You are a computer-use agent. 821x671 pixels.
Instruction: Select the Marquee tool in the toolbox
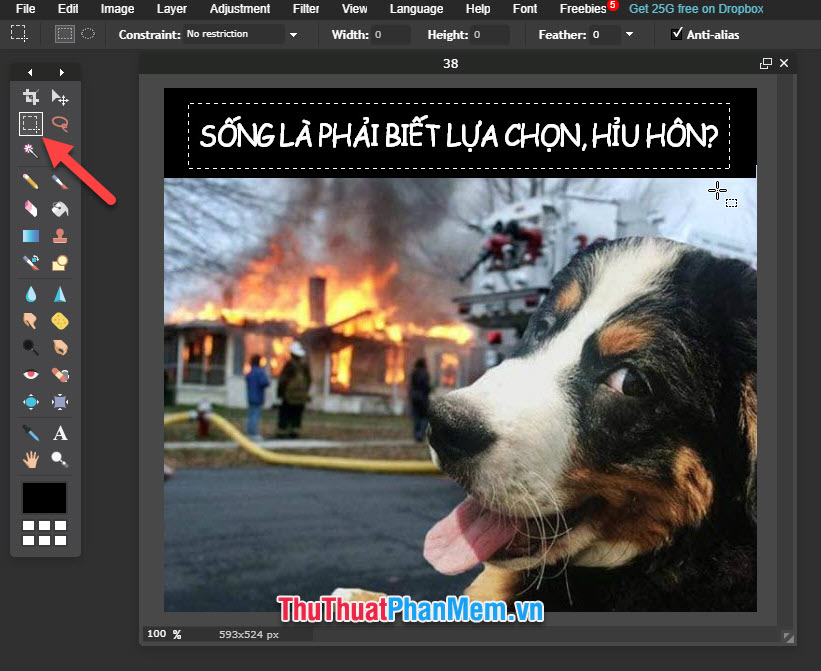click(31, 124)
